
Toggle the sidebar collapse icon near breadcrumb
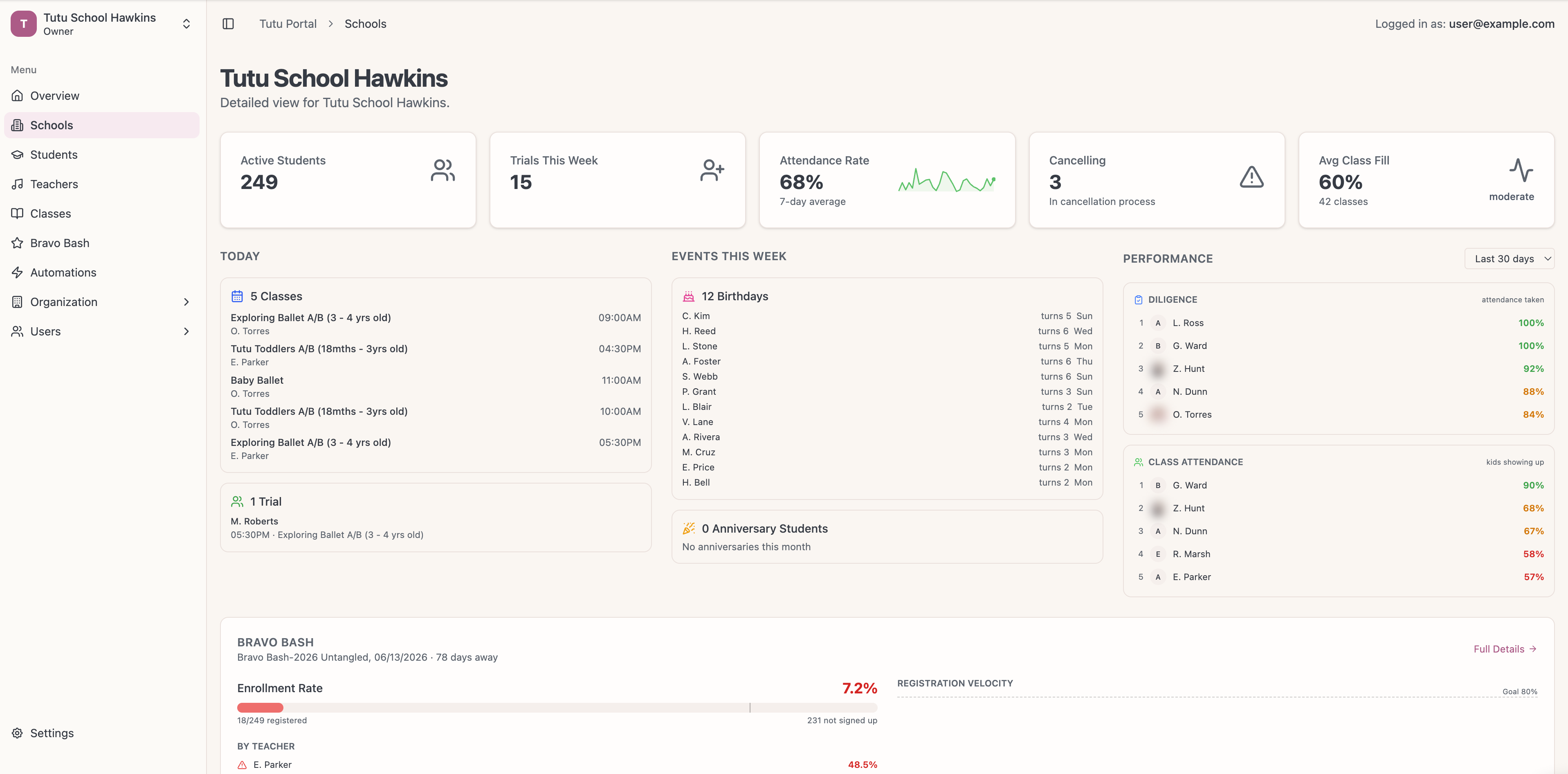point(228,23)
